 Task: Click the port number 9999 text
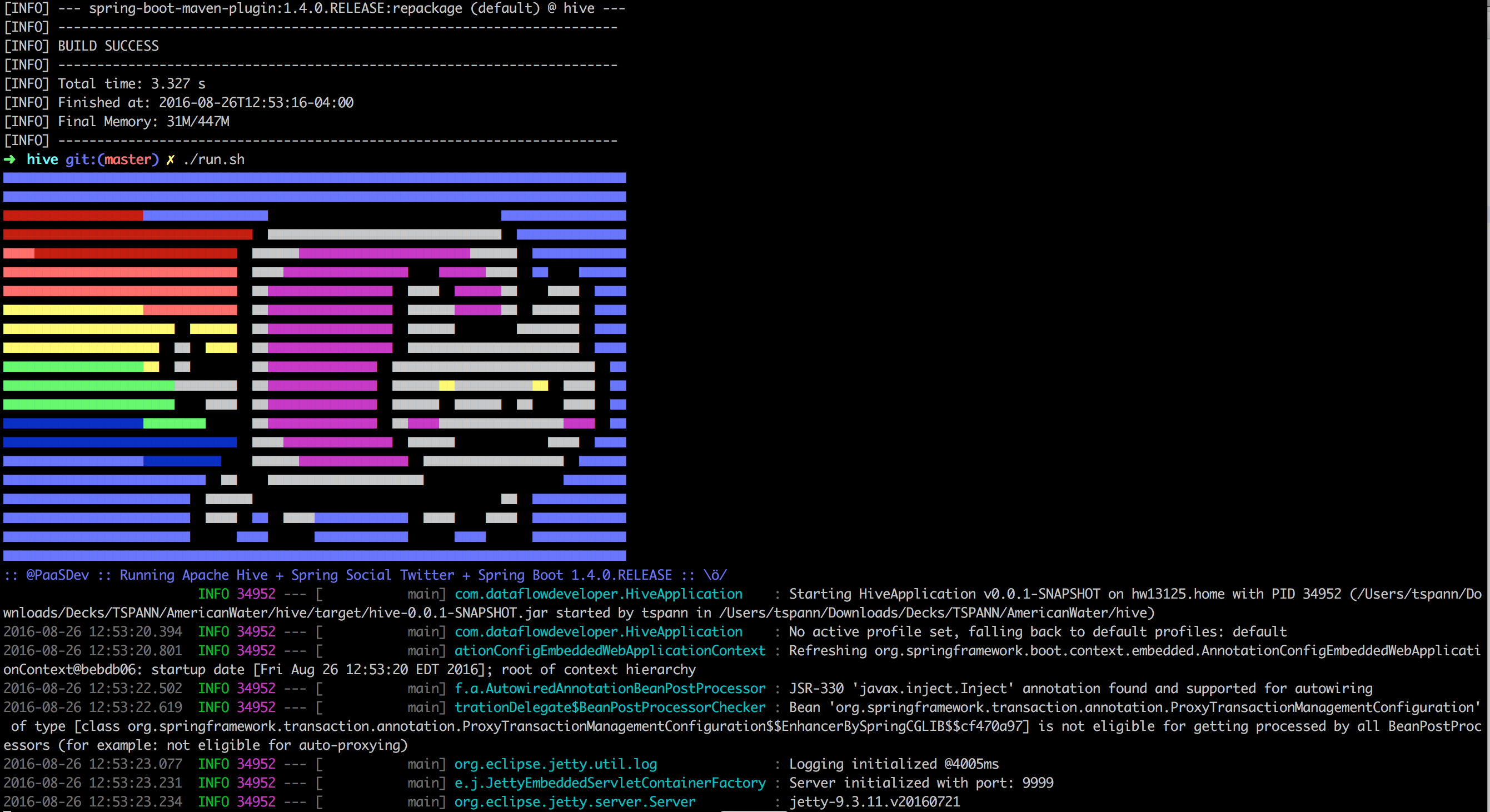(x=1038, y=783)
